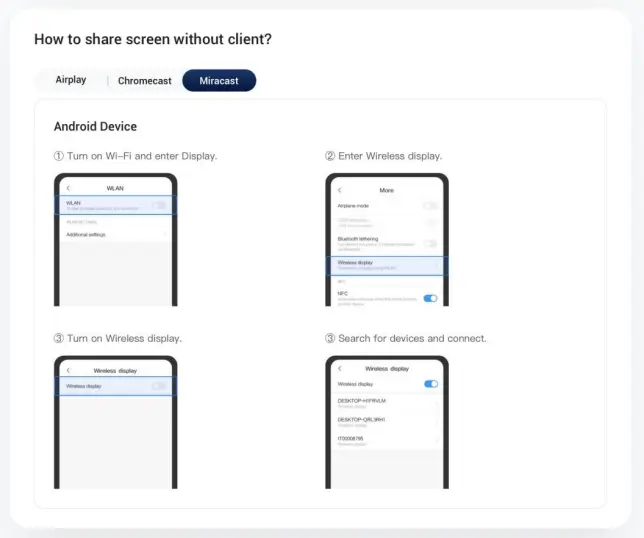Toggle Bluetooth tethering switch
Image resolution: width=644 pixels, height=538 pixels.
(x=430, y=244)
